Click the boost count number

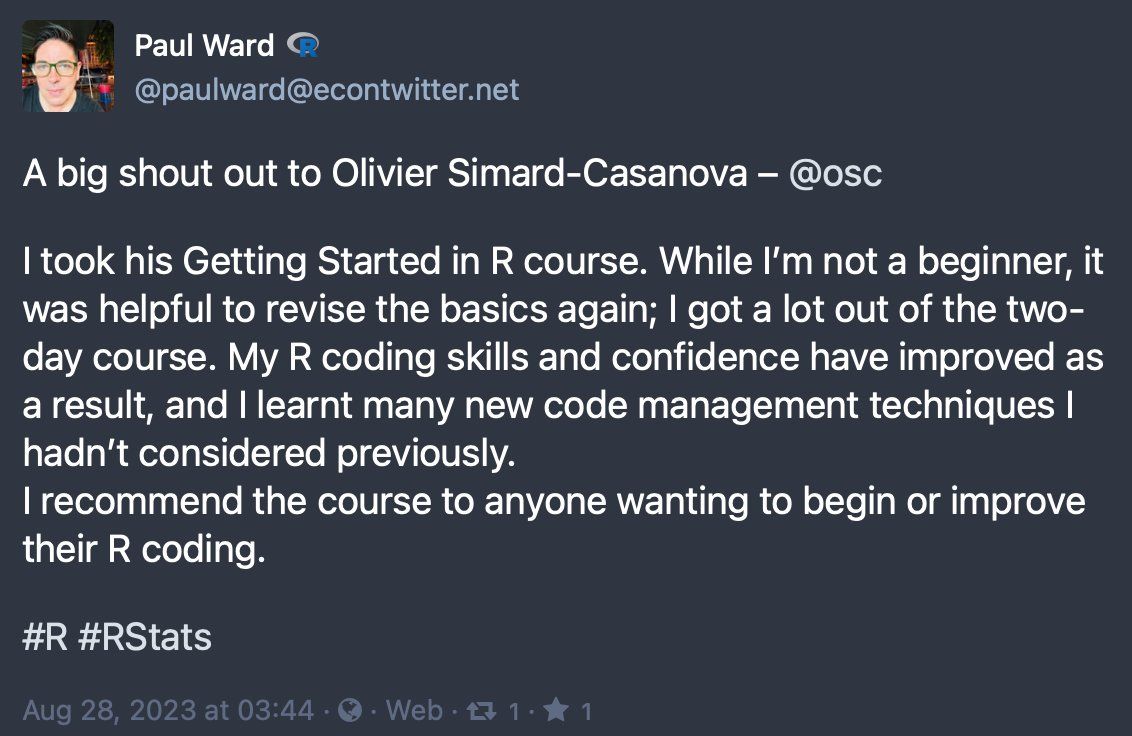pyautogui.click(x=514, y=711)
